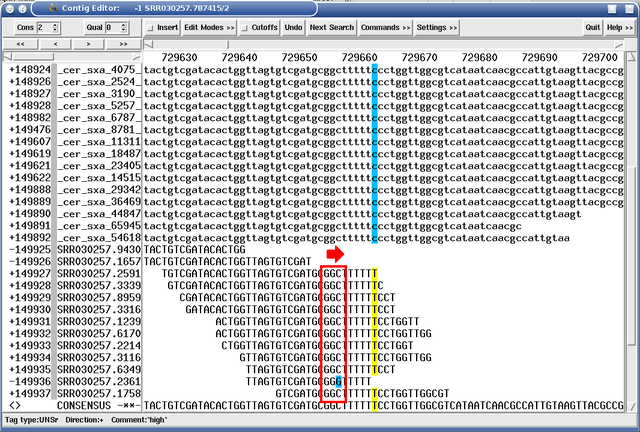Decrease the Cons value with down arrow
The height and width of the screenshot is (432, 640).
tap(55, 31)
